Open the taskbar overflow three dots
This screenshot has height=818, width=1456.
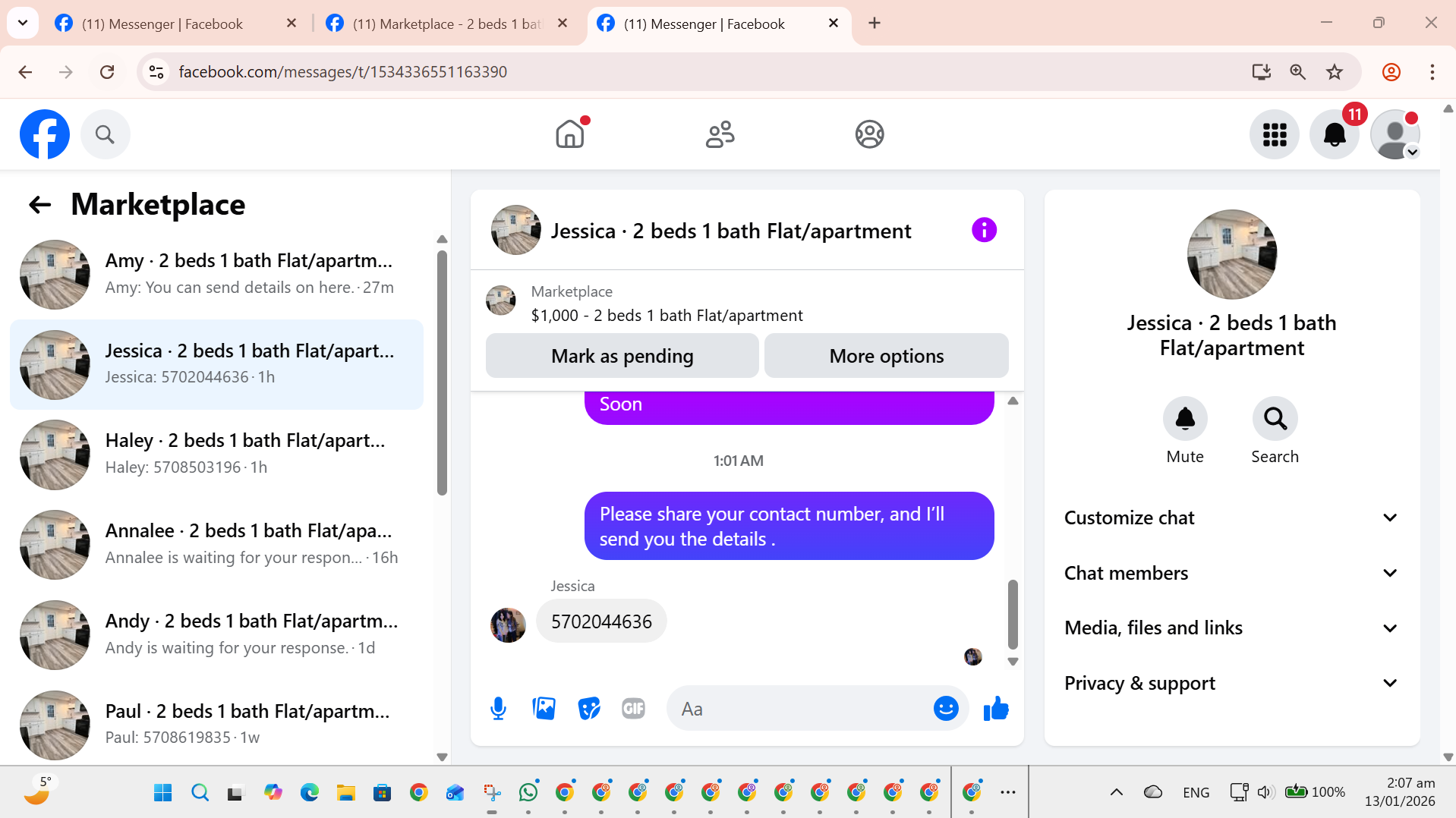pyautogui.click(x=1007, y=792)
